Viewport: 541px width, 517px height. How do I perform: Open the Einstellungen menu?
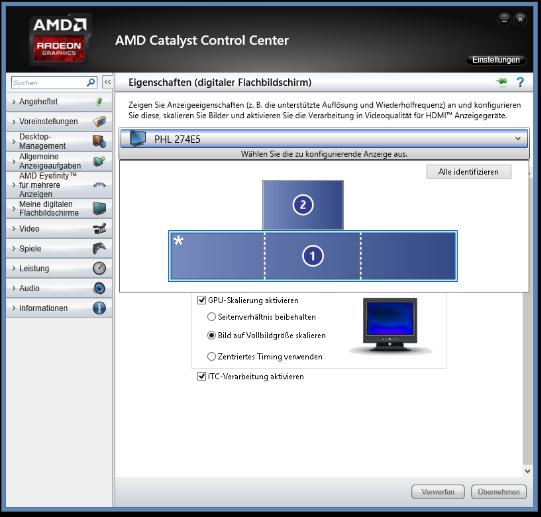[496, 60]
